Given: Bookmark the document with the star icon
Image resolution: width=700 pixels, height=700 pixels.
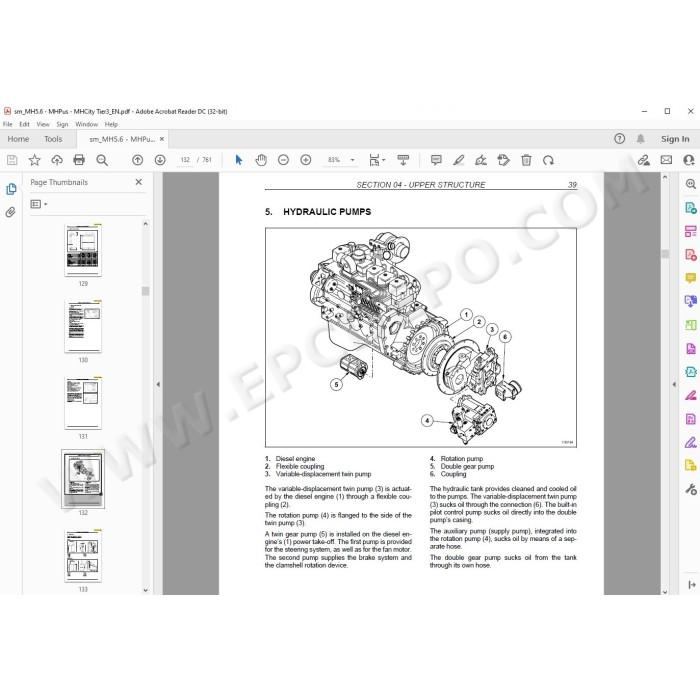Looking at the screenshot, I should point(34,160).
